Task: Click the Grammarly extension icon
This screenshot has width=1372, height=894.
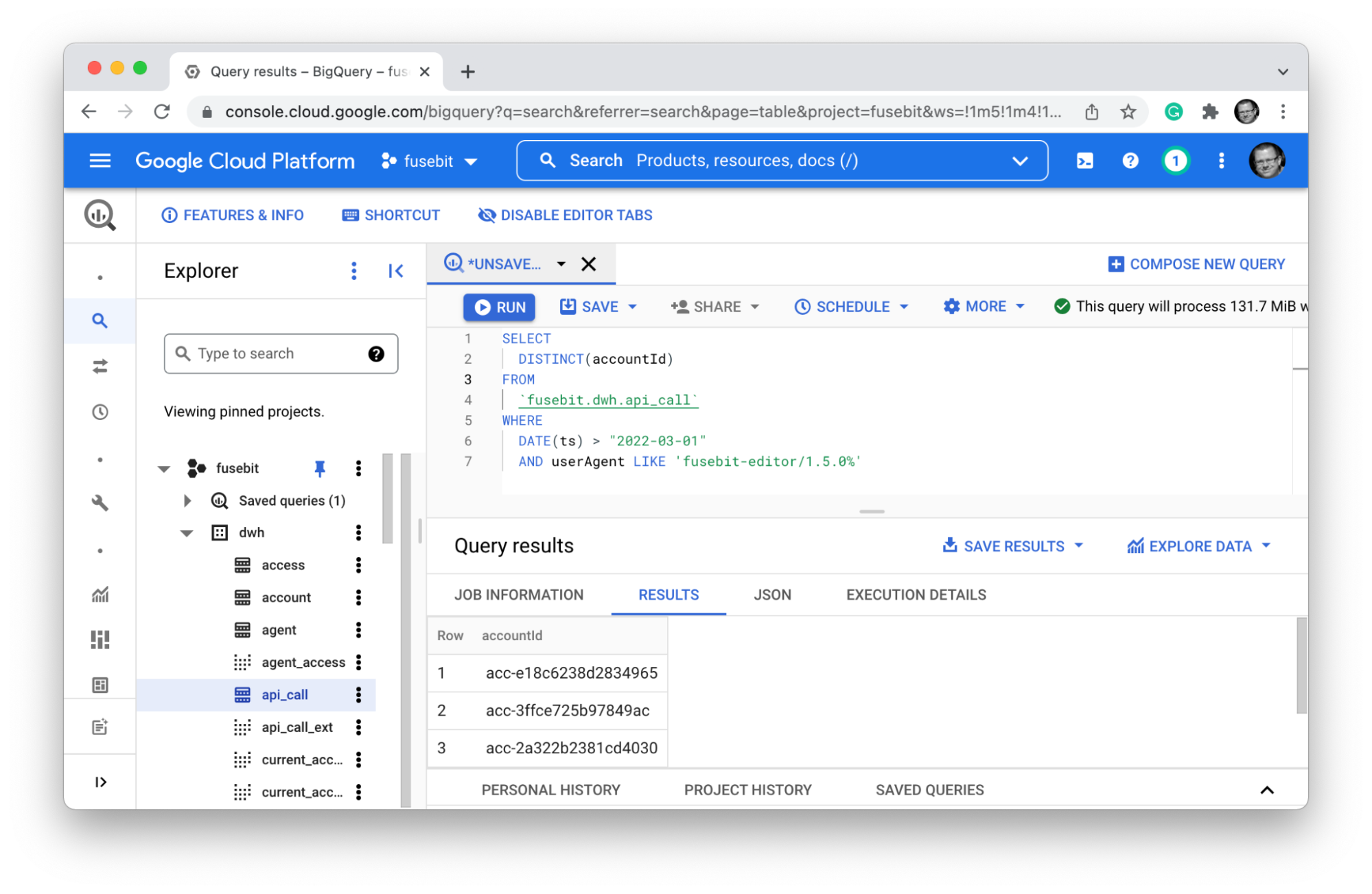Action: [x=1174, y=111]
